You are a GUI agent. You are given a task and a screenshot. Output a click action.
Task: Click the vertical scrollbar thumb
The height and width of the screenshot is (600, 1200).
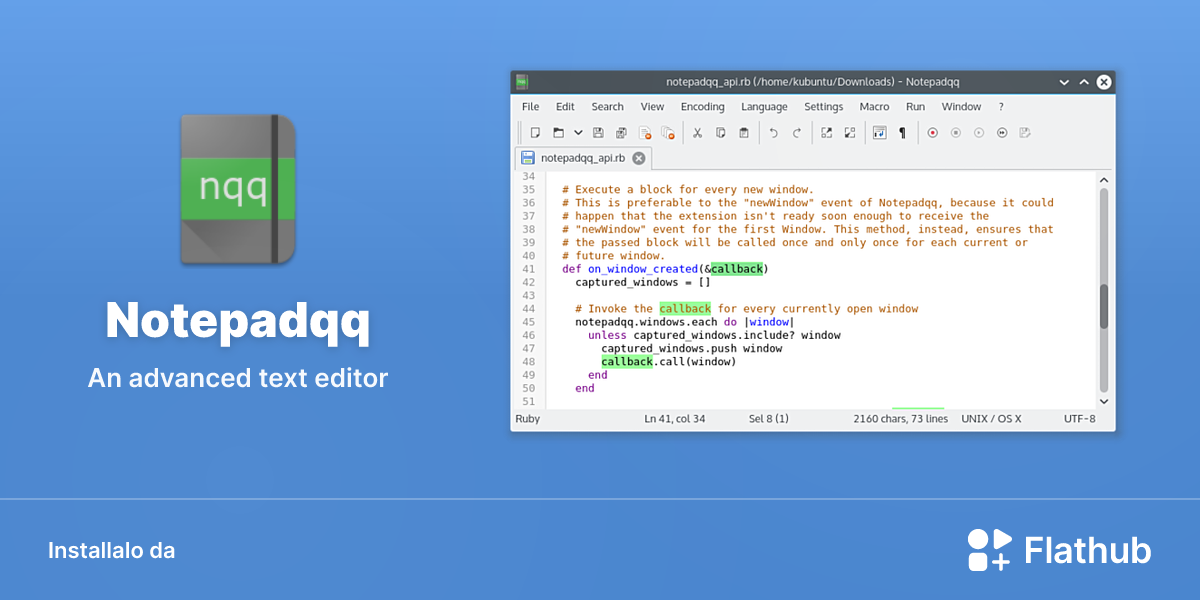(1104, 306)
